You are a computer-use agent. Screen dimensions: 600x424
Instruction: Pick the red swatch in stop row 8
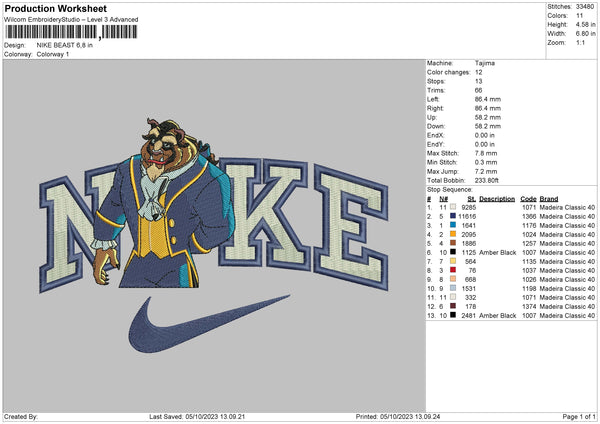(x=453, y=270)
